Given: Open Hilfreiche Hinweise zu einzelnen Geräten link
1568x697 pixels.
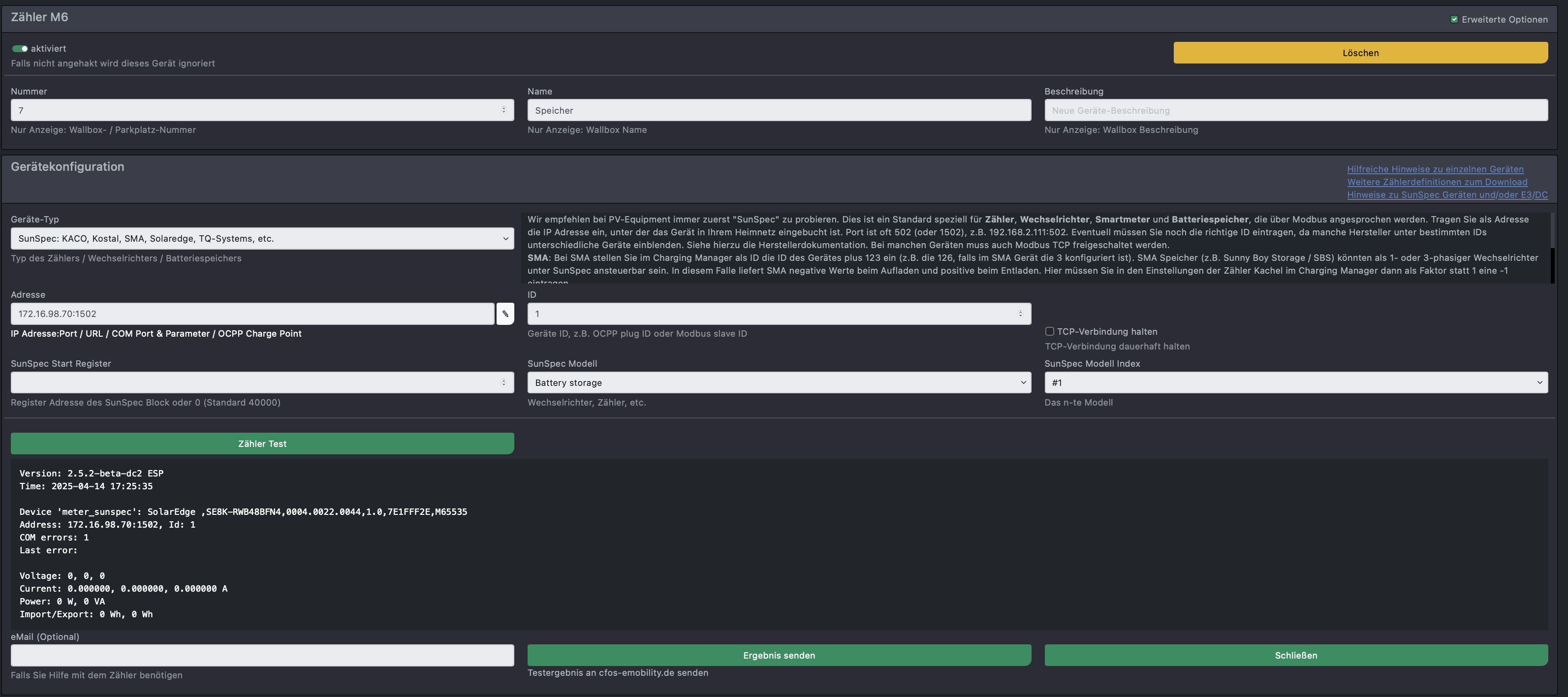Looking at the screenshot, I should click(x=1435, y=169).
